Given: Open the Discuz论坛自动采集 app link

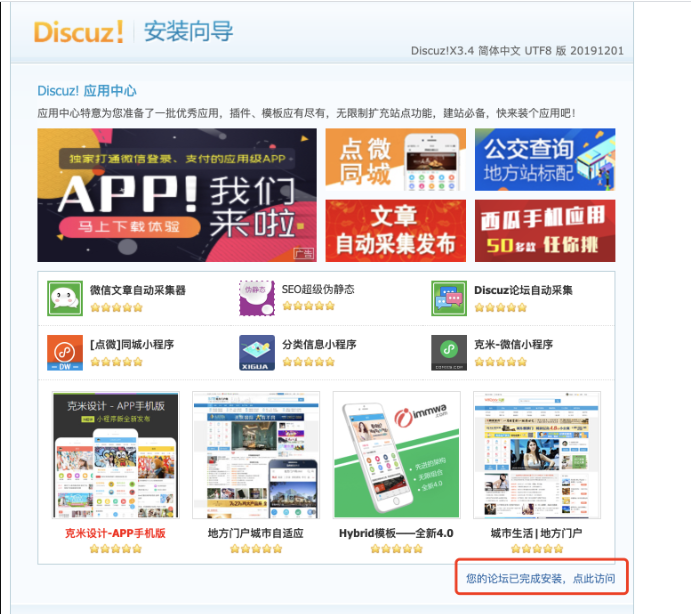Looking at the screenshot, I should (523, 290).
